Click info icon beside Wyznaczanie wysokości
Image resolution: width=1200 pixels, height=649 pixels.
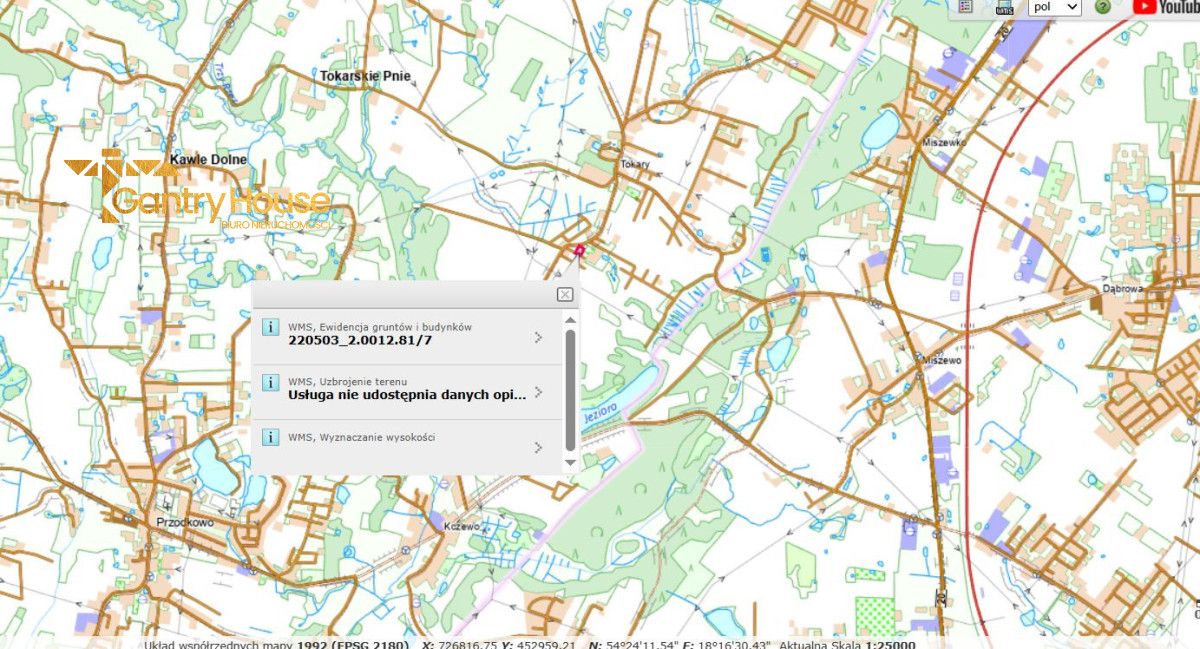point(272,437)
